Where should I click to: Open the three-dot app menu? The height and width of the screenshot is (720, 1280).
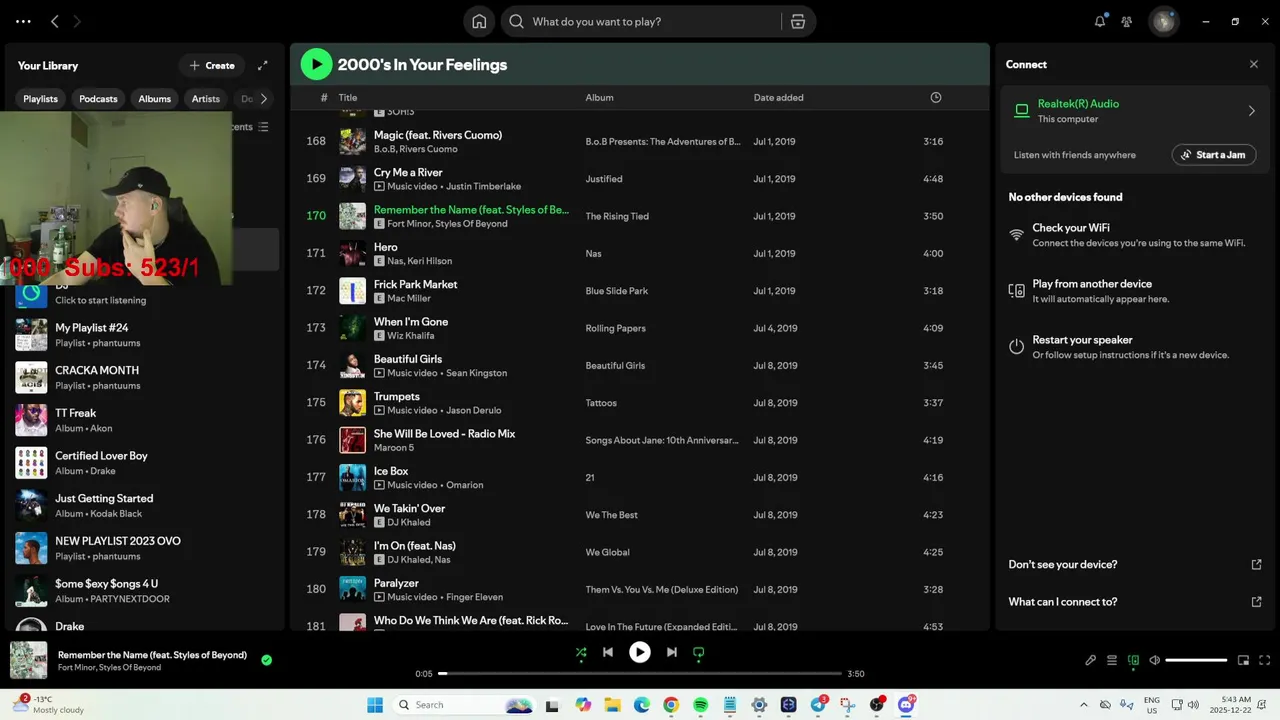(x=23, y=21)
